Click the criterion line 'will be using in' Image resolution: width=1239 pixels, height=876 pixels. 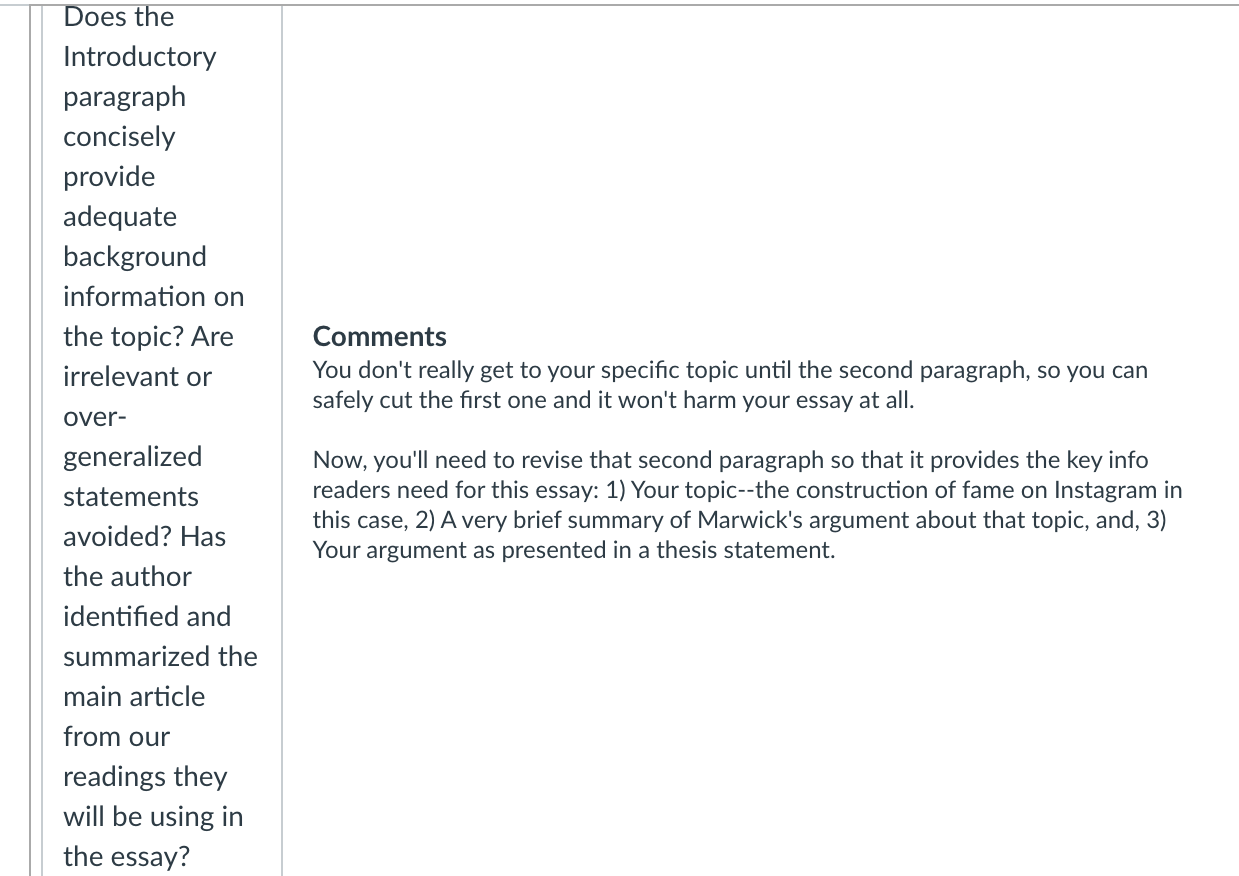click(x=153, y=817)
